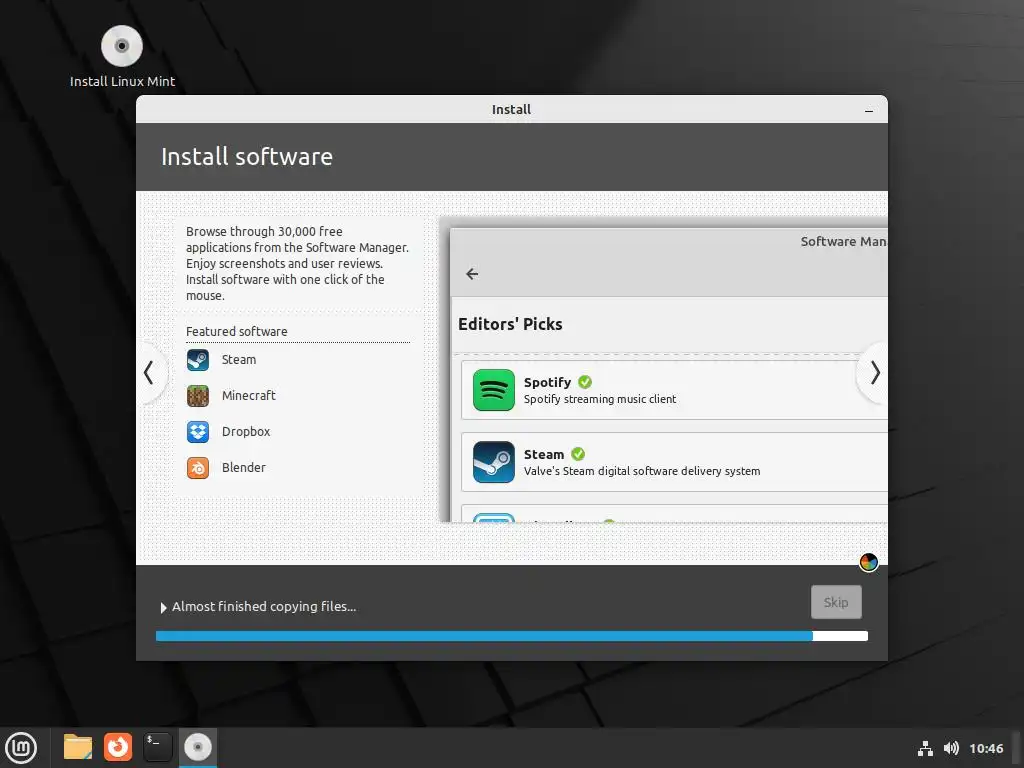Click the Valve's Steam digital software delivery card
Viewport: 1024px width, 768px height.
pos(674,462)
